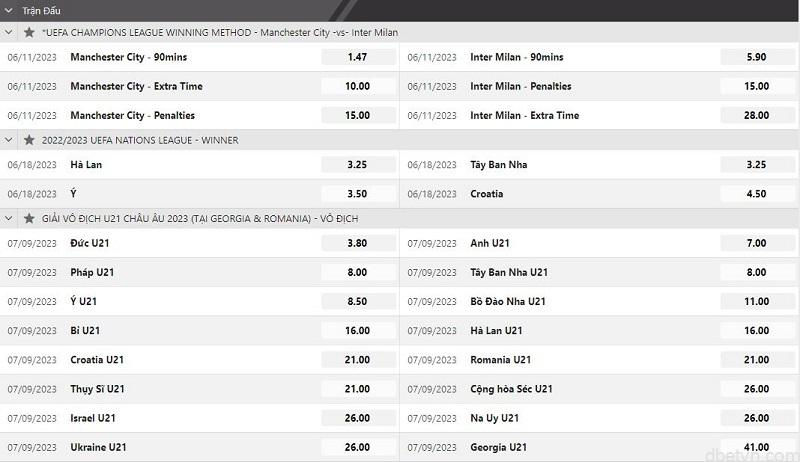This screenshot has width=800, height=462.
Task: Choose Bỉ U21 odds 16.00
Action: [358, 330]
